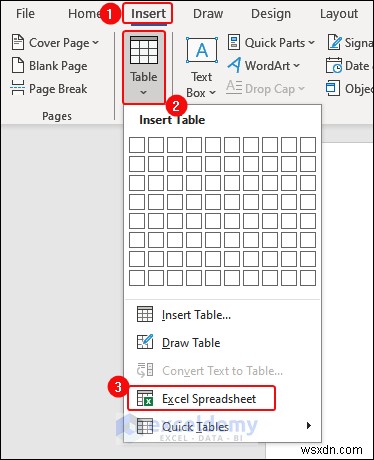Open the Design ribbon tab
This screenshot has height=460, width=374.
click(271, 14)
